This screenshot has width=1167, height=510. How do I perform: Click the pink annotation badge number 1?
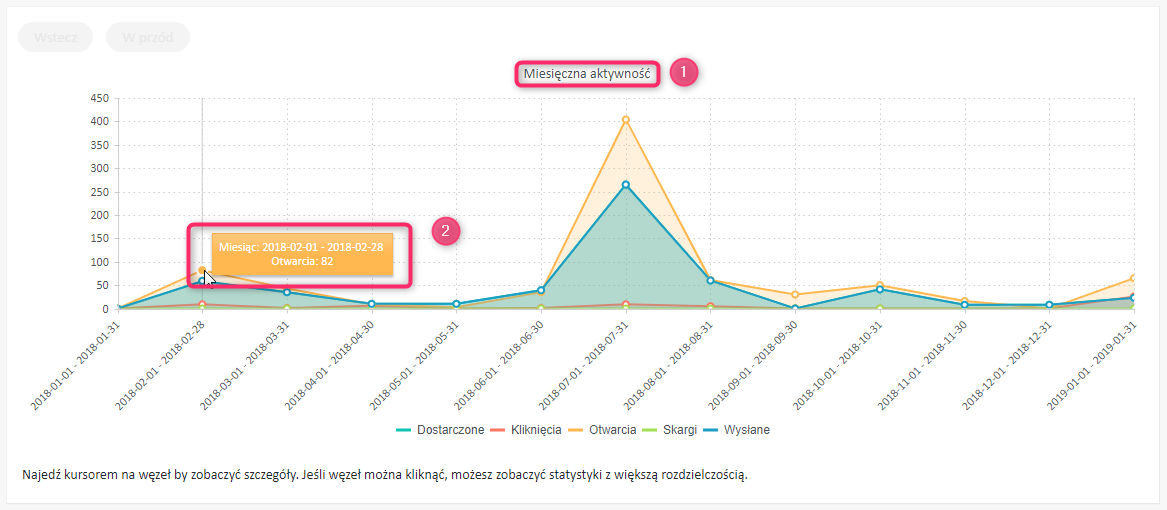coord(683,73)
